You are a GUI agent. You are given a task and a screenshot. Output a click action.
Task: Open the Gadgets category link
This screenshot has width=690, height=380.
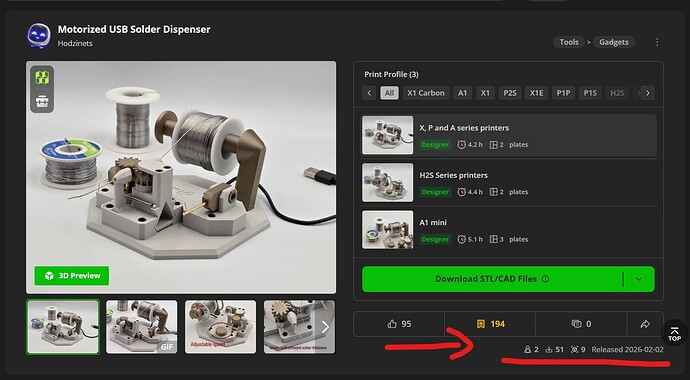point(613,42)
